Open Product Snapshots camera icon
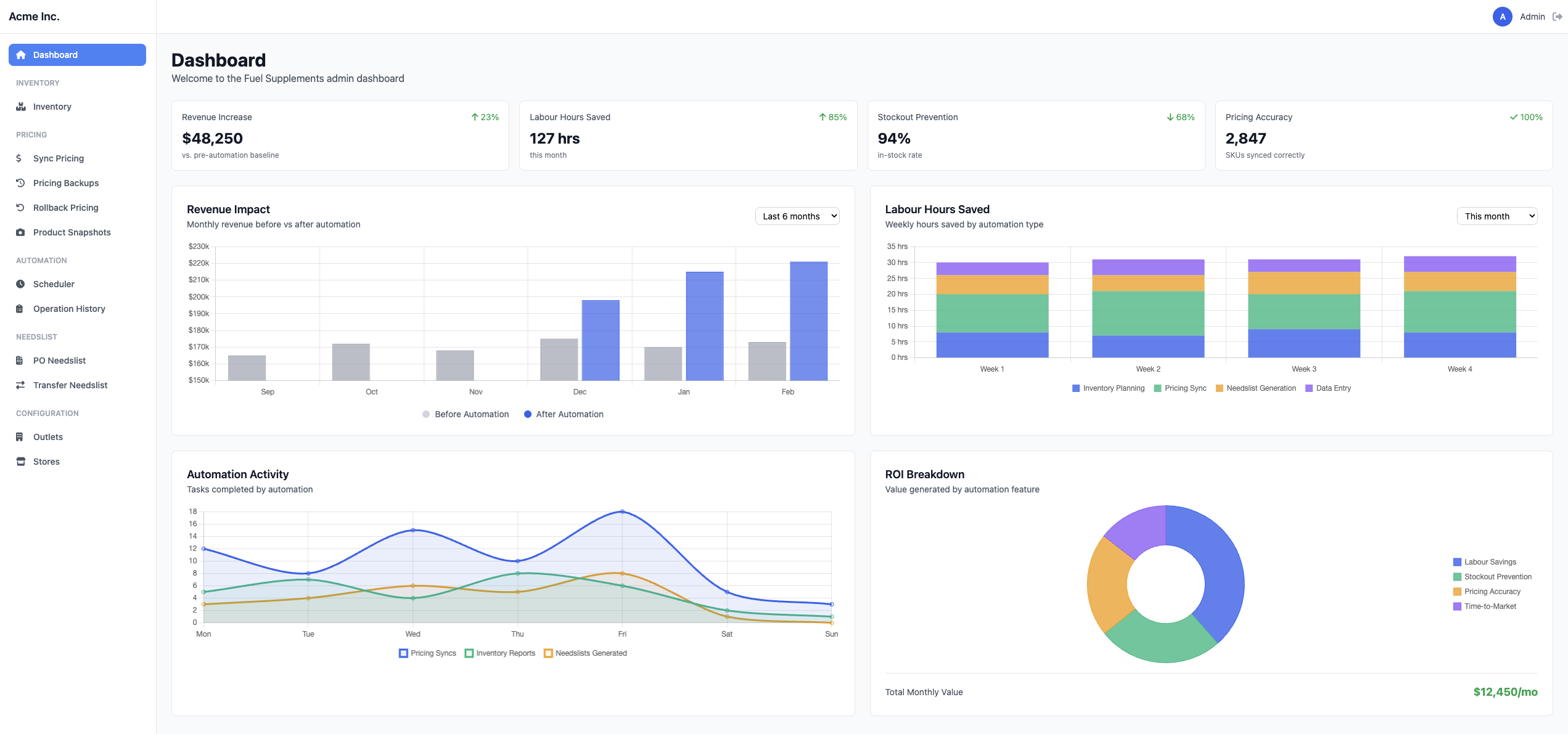The width and height of the screenshot is (1568, 734). point(19,232)
